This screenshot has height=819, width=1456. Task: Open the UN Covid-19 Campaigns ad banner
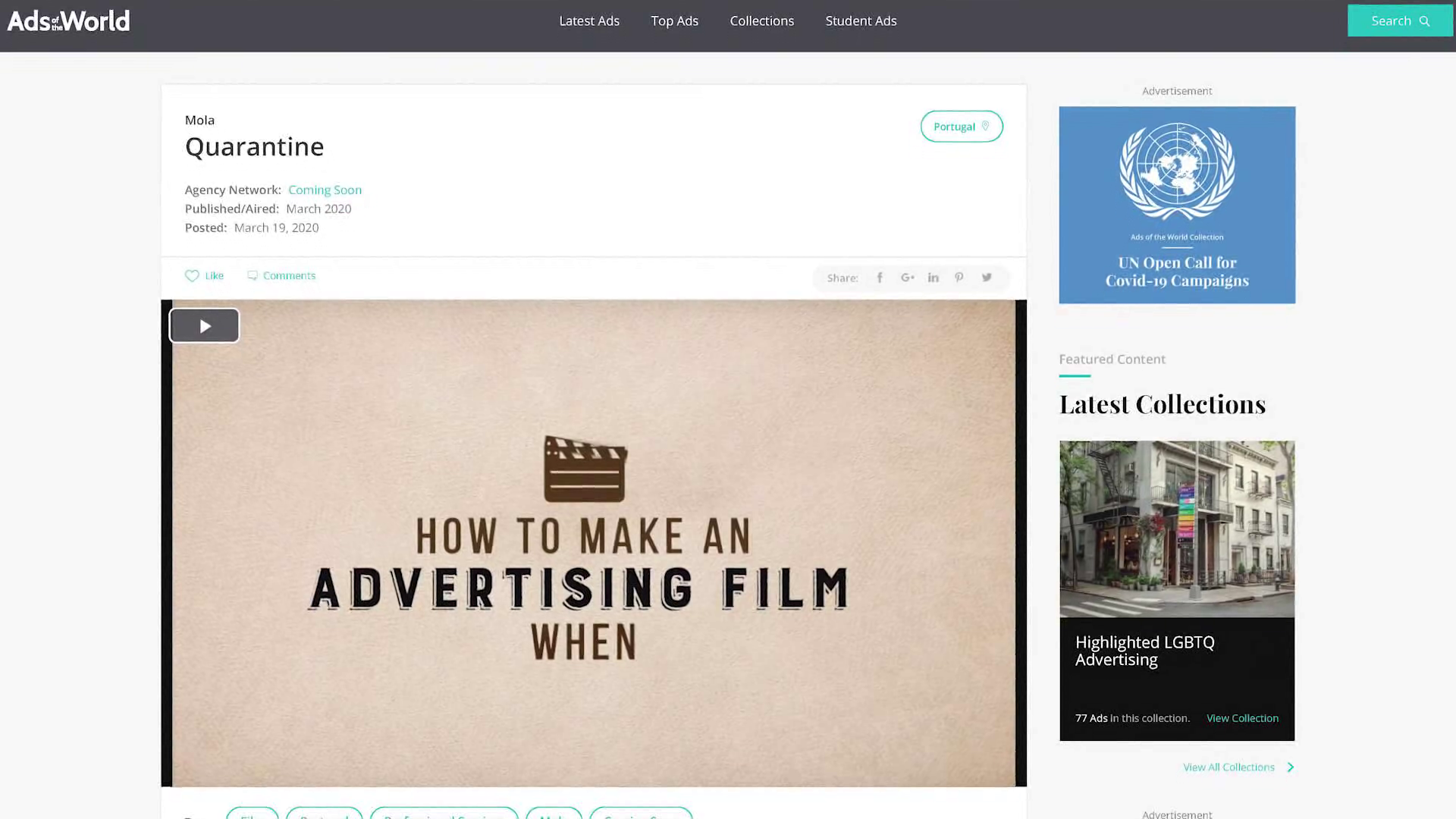pyautogui.click(x=1177, y=205)
